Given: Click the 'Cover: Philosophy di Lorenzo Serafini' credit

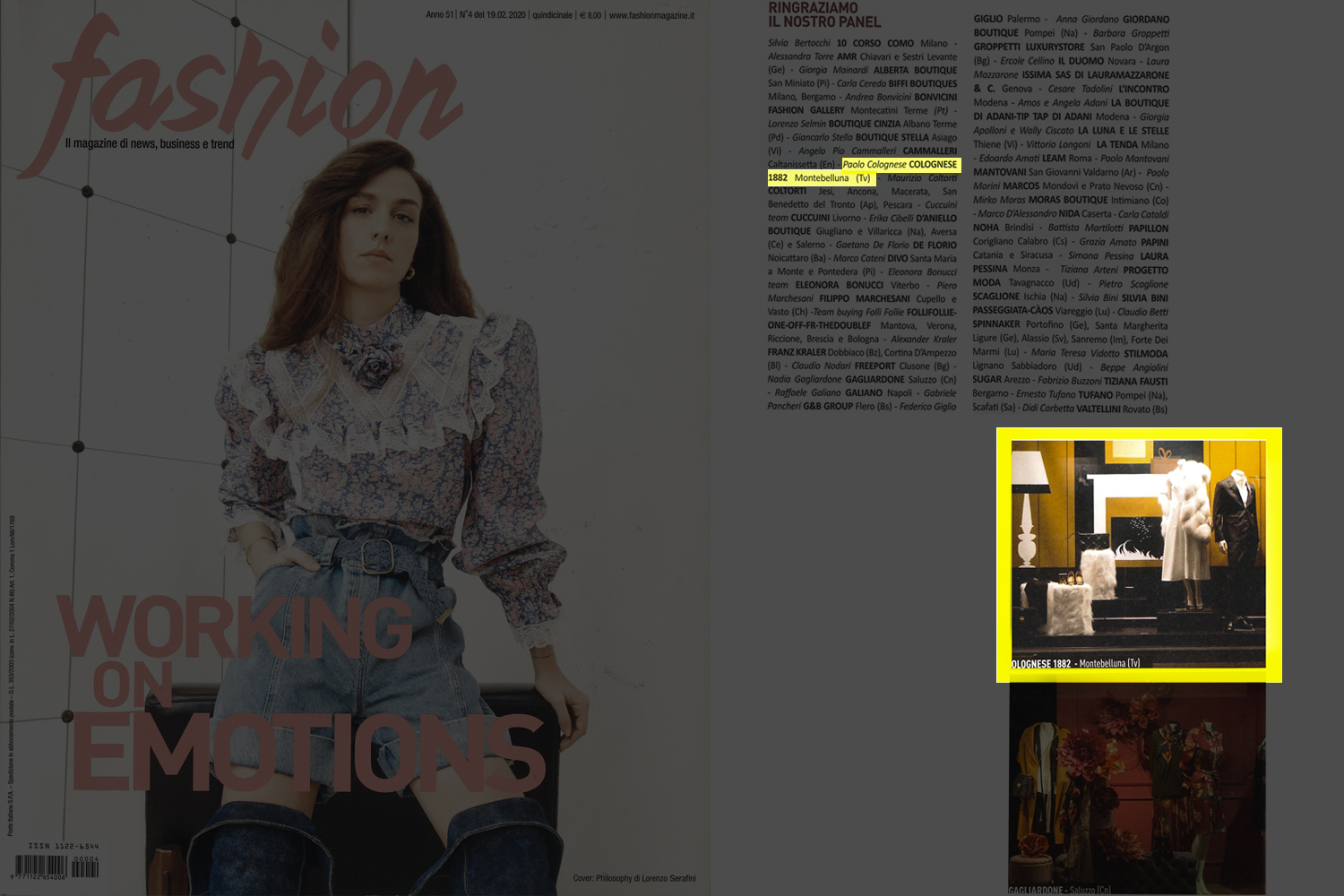Looking at the screenshot, I should (633, 878).
